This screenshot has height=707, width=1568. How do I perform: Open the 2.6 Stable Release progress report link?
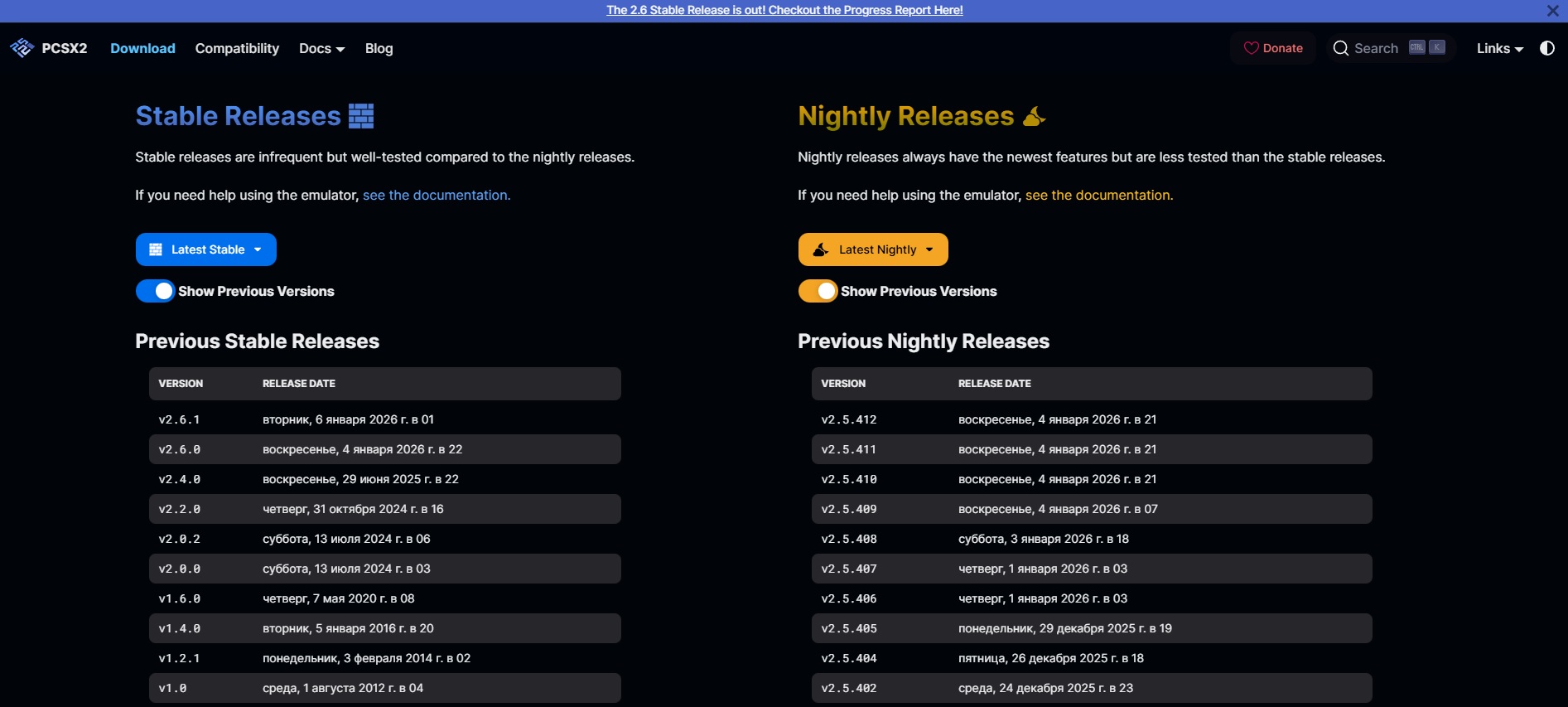pos(784,10)
